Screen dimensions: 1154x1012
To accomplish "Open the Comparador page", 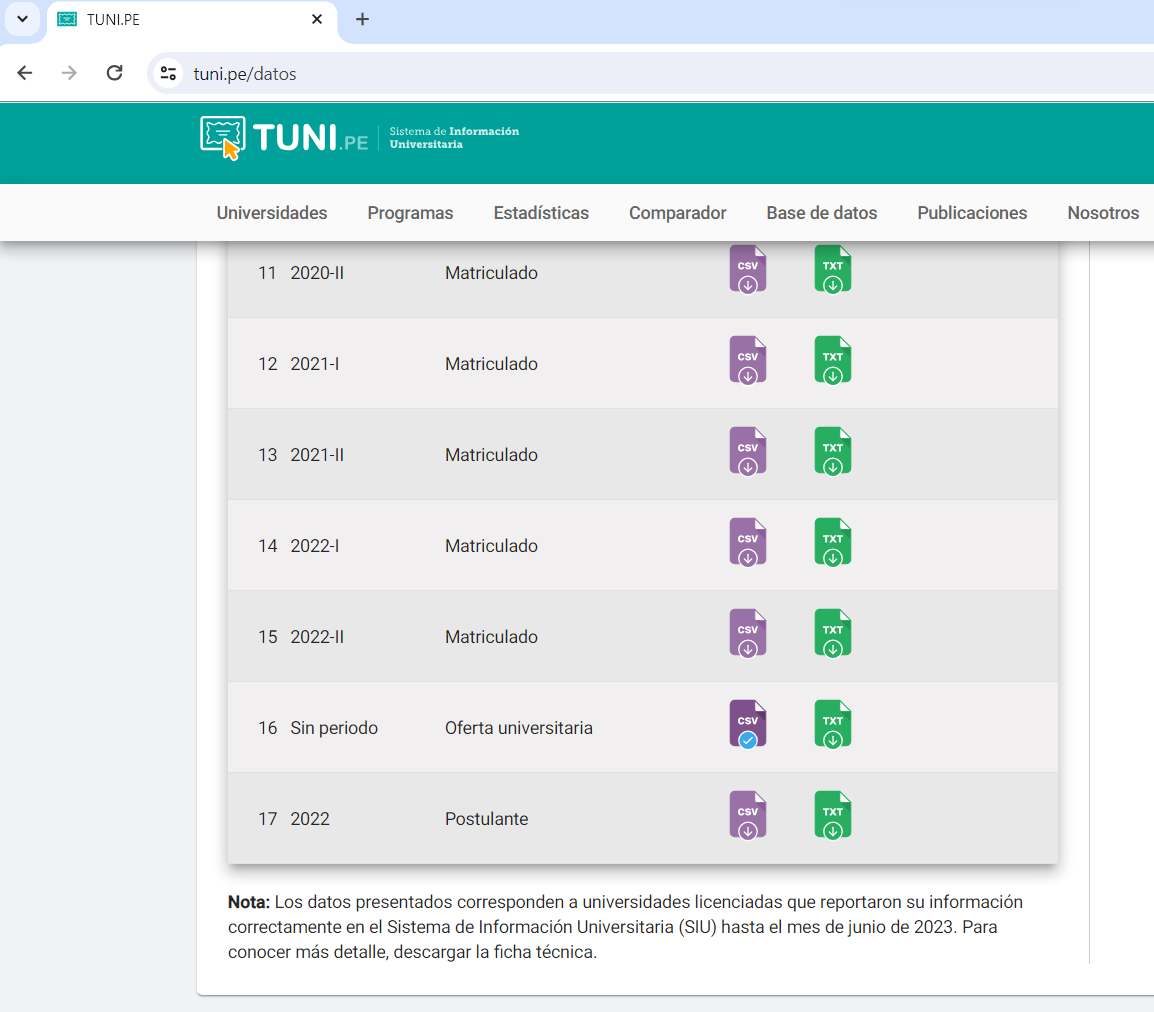I will point(677,213).
